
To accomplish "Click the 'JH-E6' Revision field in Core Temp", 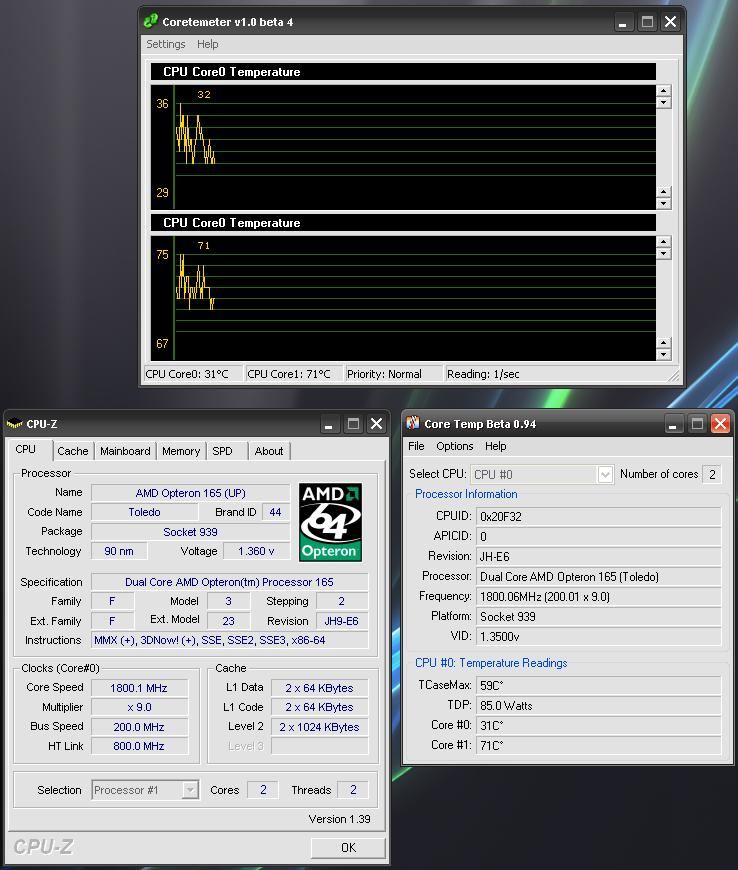I will (599, 557).
